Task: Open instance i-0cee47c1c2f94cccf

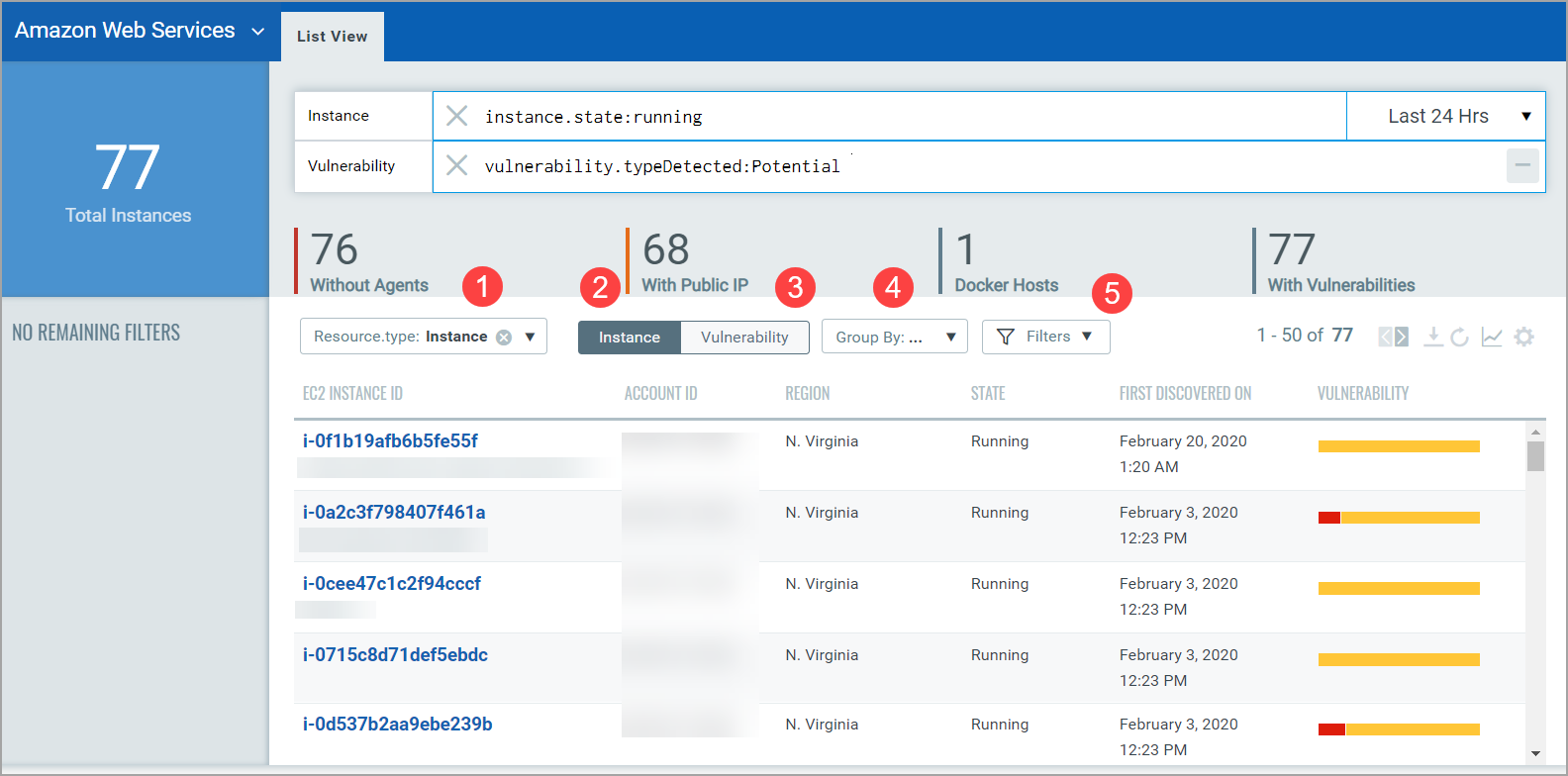Action: click(392, 583)
